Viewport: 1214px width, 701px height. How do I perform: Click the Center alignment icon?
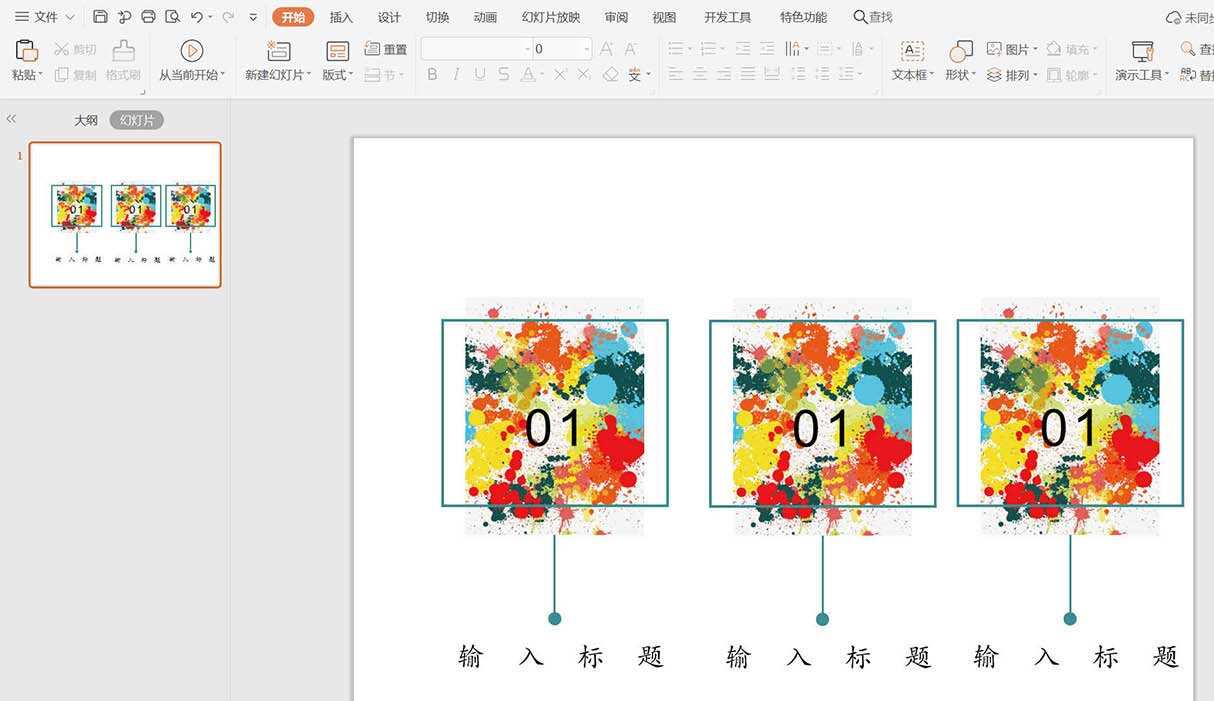700,75
